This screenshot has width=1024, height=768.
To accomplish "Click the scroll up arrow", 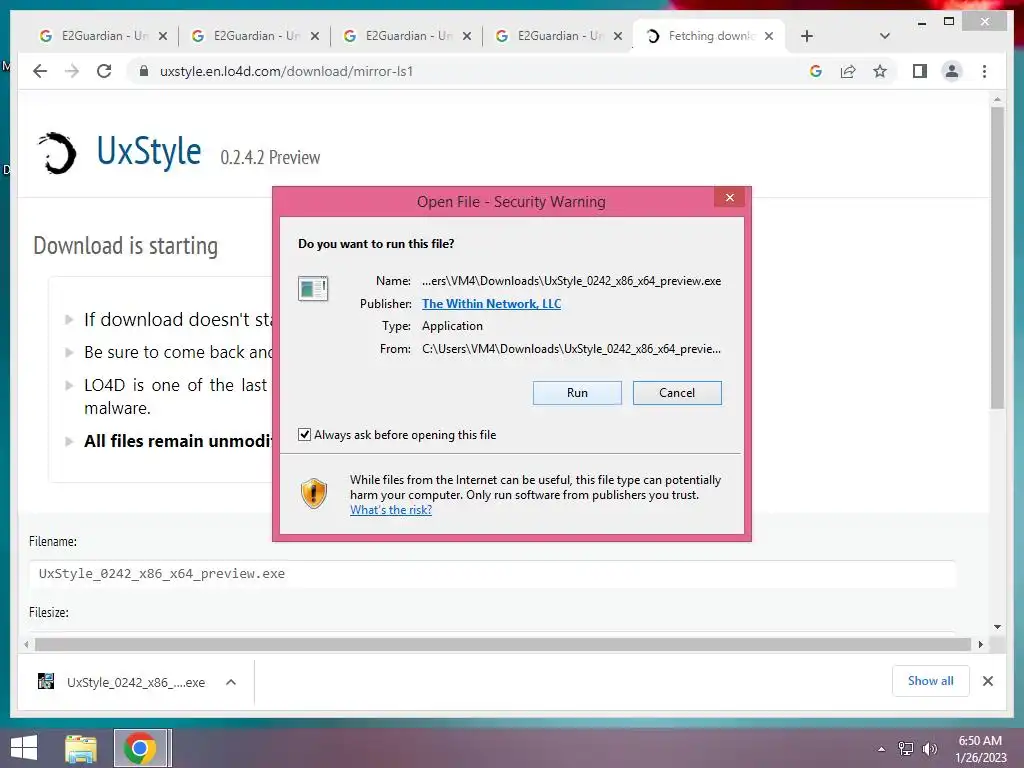I will [x=997, y=99].
